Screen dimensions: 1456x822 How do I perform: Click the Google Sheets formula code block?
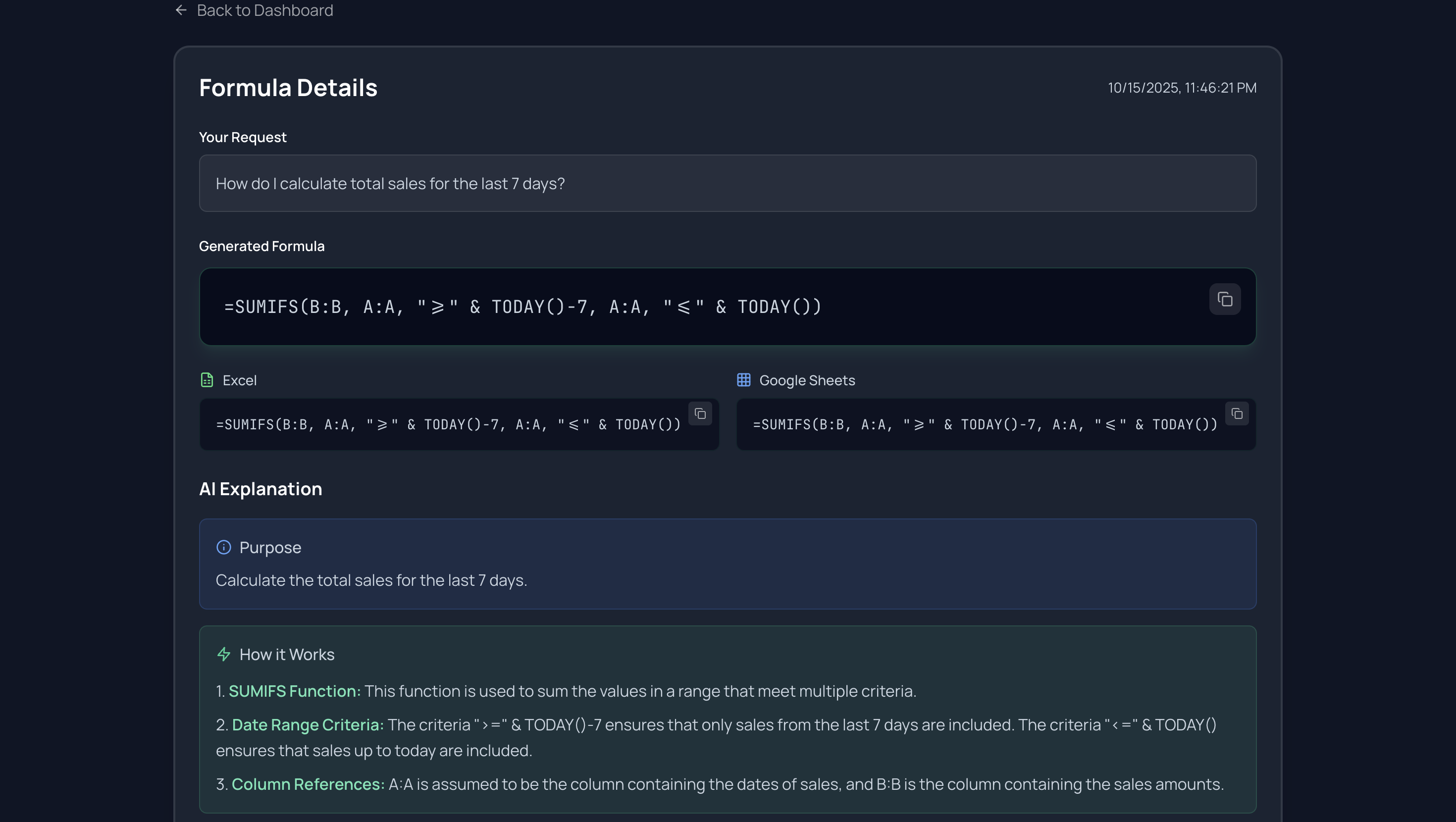985,424
